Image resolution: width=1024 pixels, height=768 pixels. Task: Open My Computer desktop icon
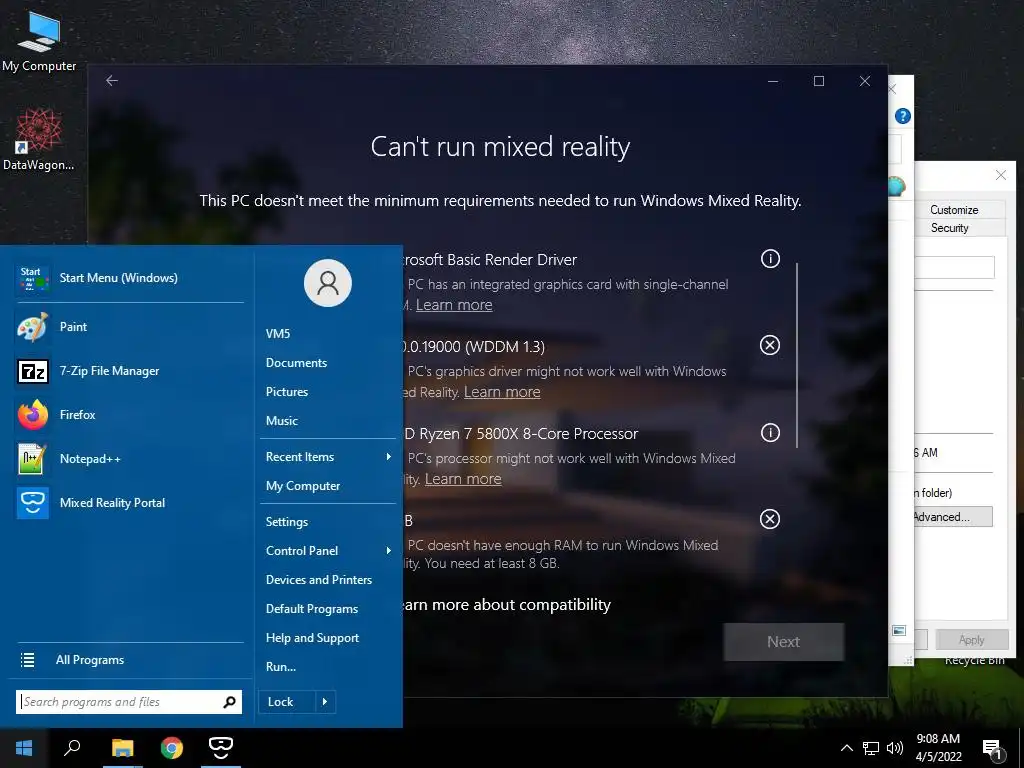coord(39,40)
